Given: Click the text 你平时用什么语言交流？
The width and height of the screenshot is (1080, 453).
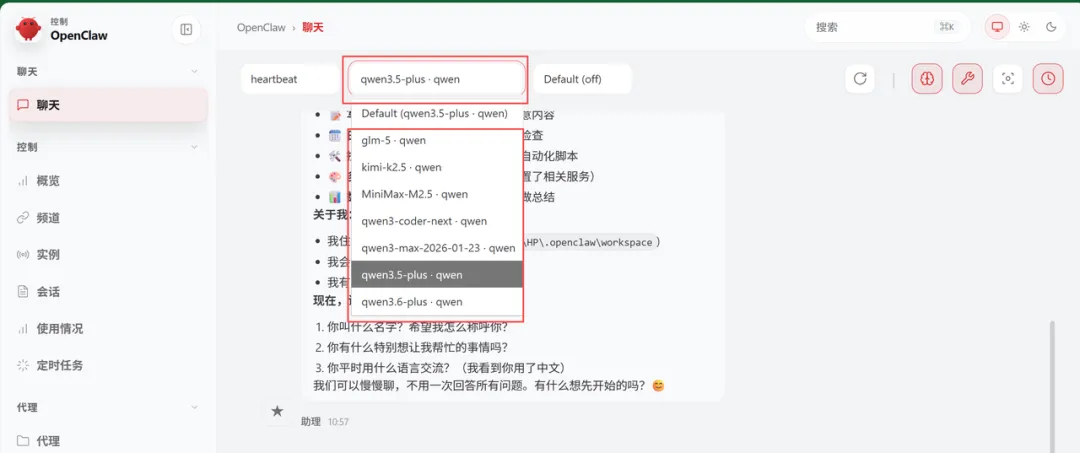Looking at the screenshot, I should pyautogui.click(x=389, y=368).
